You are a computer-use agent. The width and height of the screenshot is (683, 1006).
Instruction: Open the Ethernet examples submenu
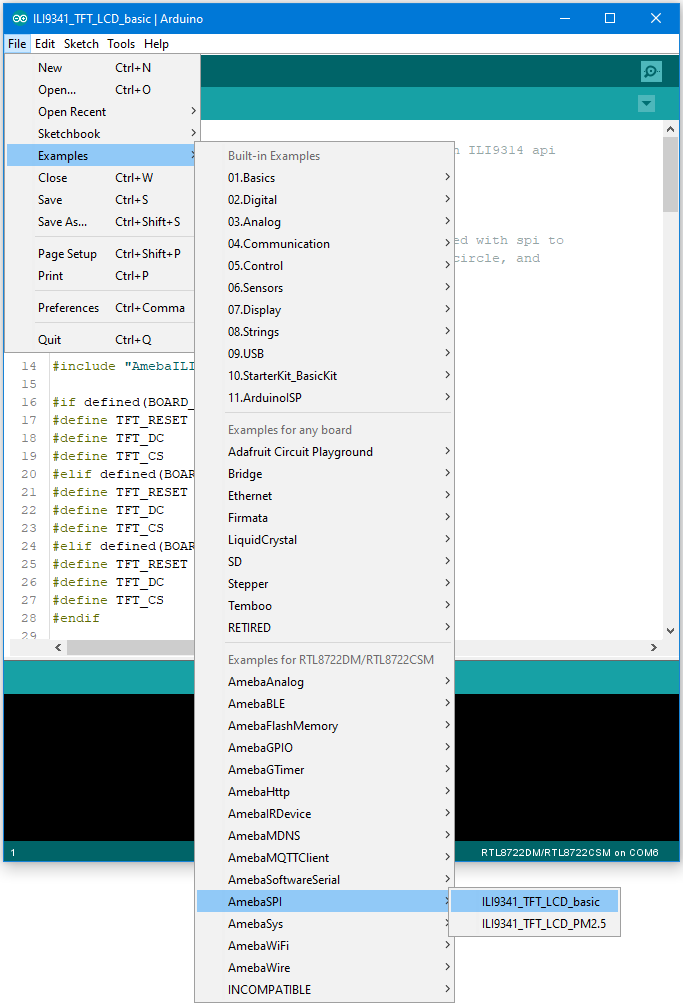[x=325, y=495]
